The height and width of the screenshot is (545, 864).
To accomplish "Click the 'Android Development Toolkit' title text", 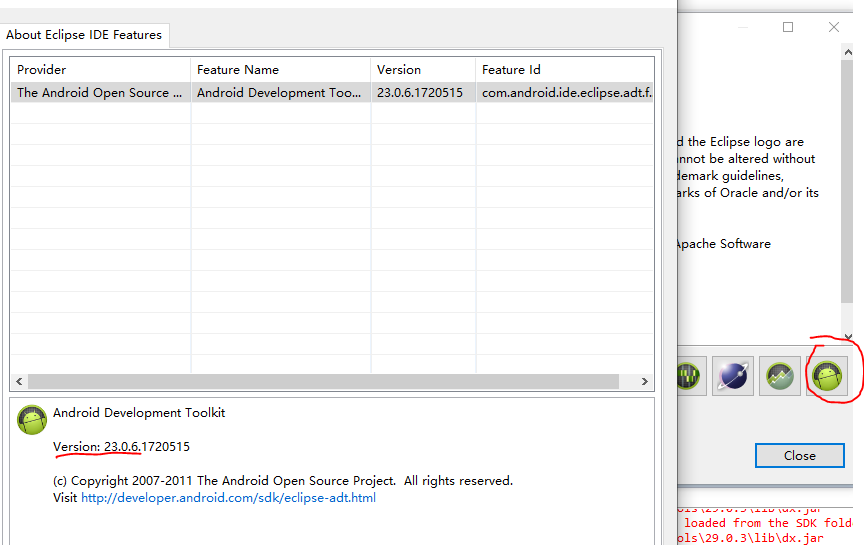I will (x=139, y=413).
